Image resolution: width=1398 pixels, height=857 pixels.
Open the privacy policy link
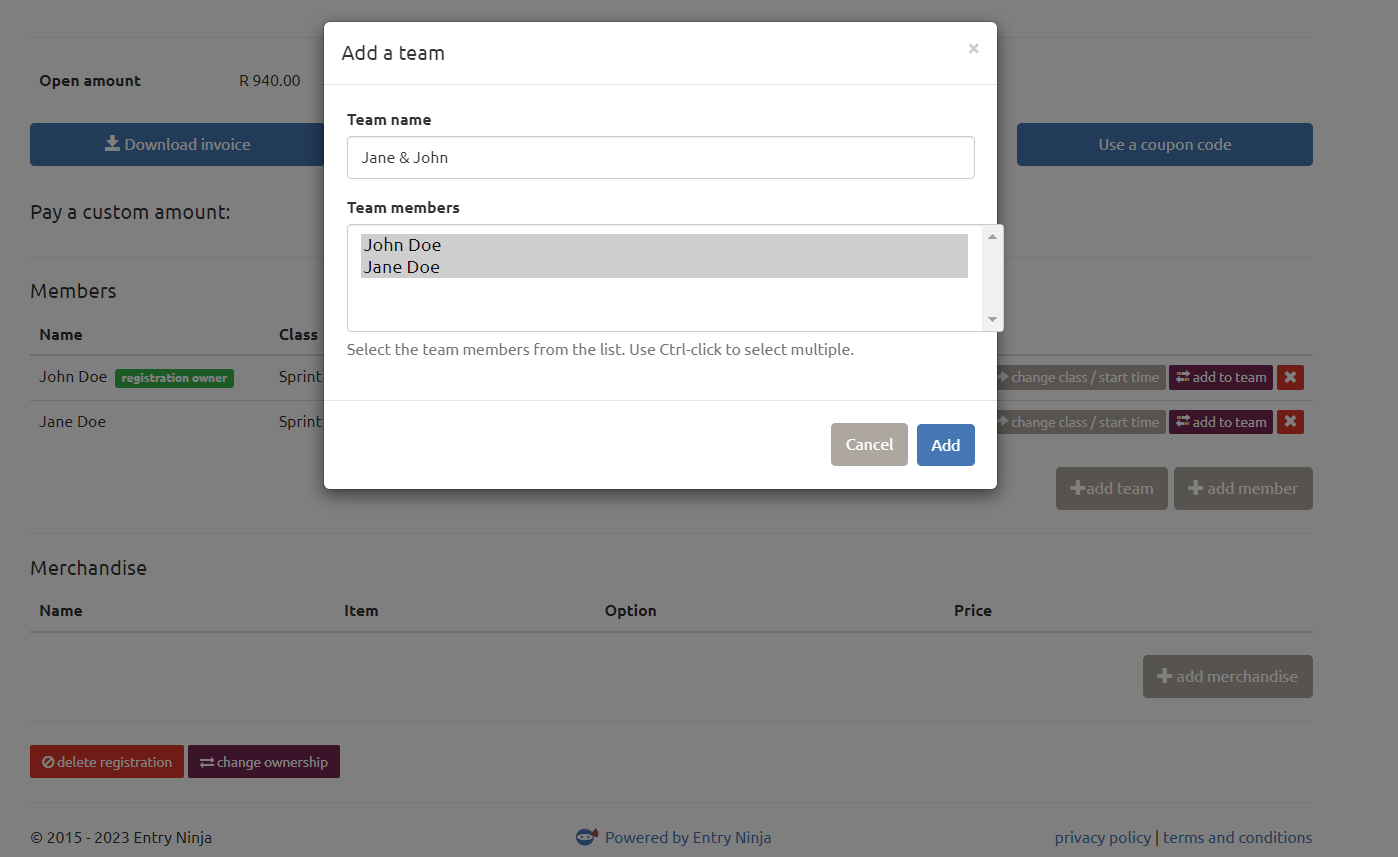point(1102,838)
